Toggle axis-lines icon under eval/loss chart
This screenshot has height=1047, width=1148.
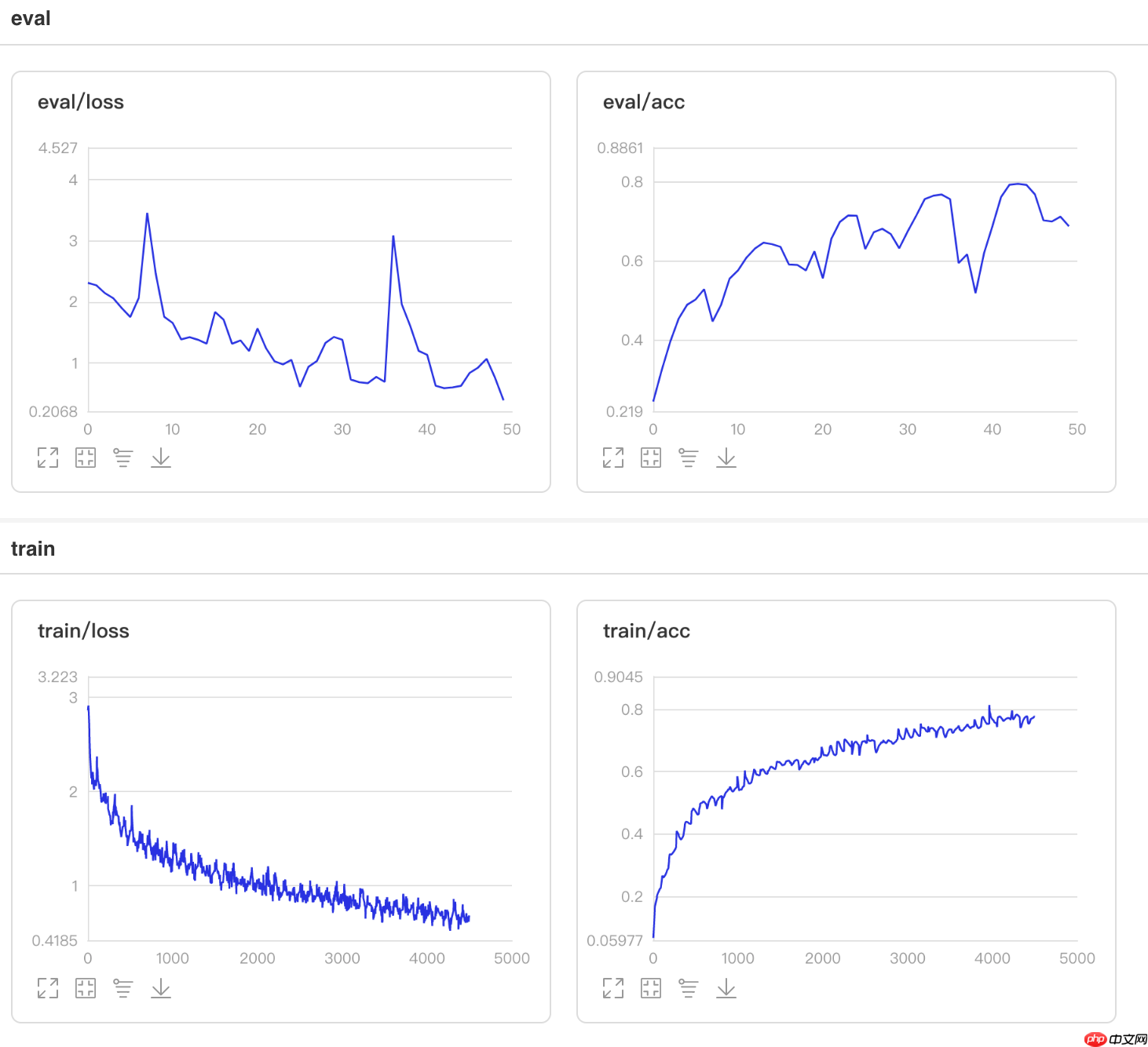(123, 458)
